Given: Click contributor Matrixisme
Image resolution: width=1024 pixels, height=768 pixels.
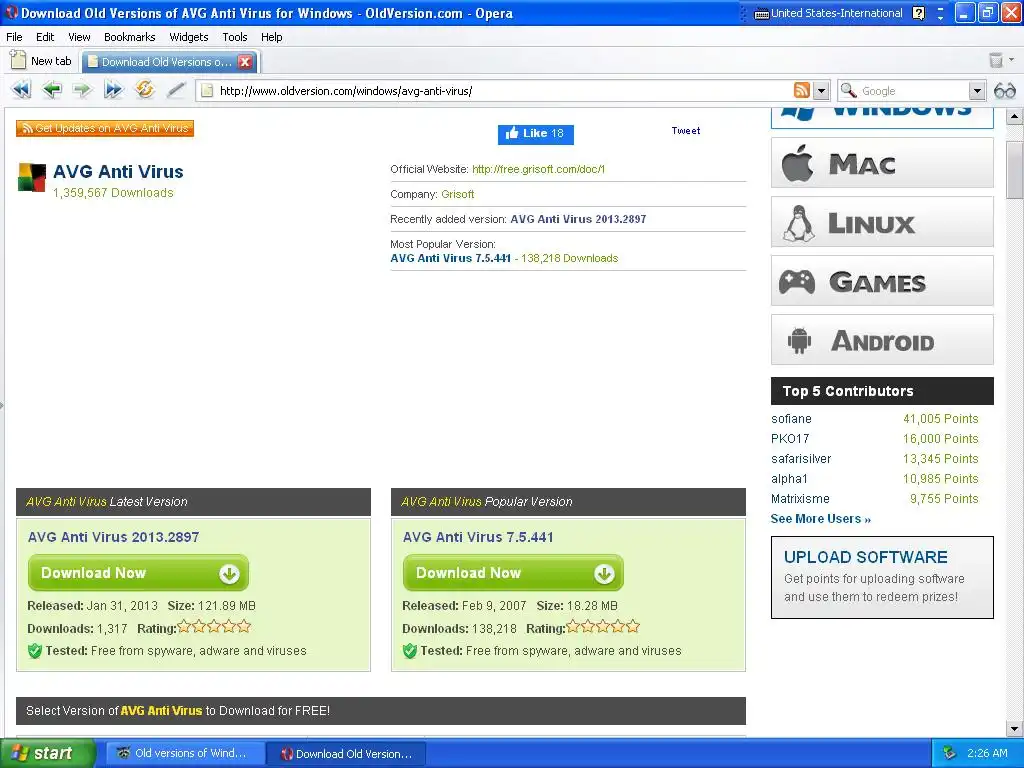Looking at the screenshot, I should 800,498.
